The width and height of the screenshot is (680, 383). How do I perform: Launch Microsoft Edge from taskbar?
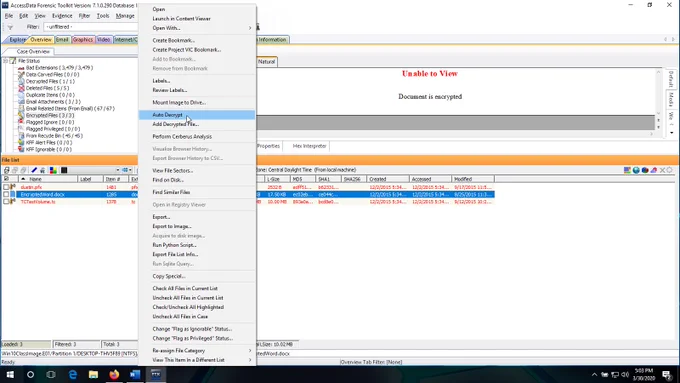(72, 374)
